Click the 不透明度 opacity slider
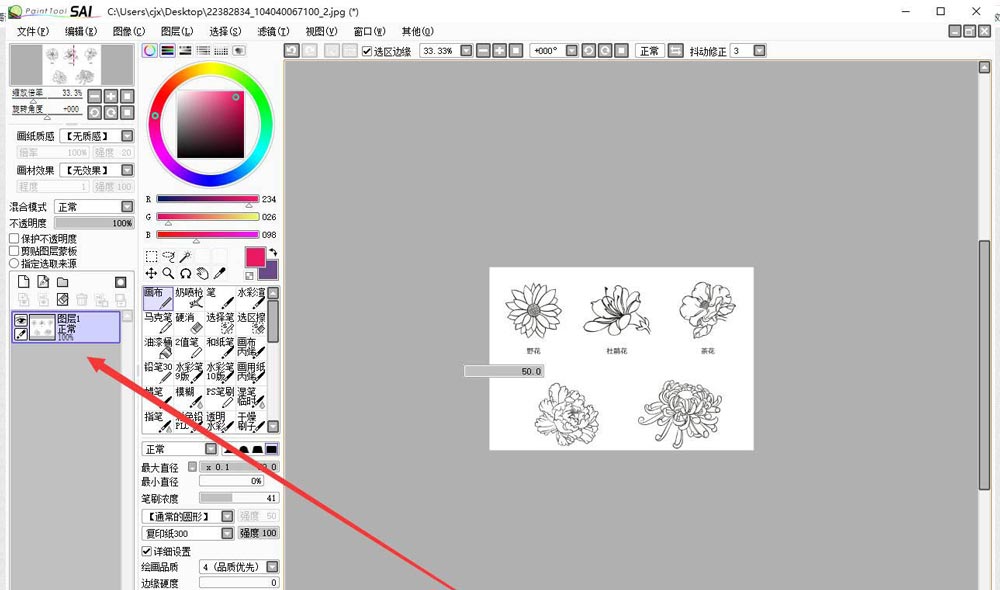 94,223
